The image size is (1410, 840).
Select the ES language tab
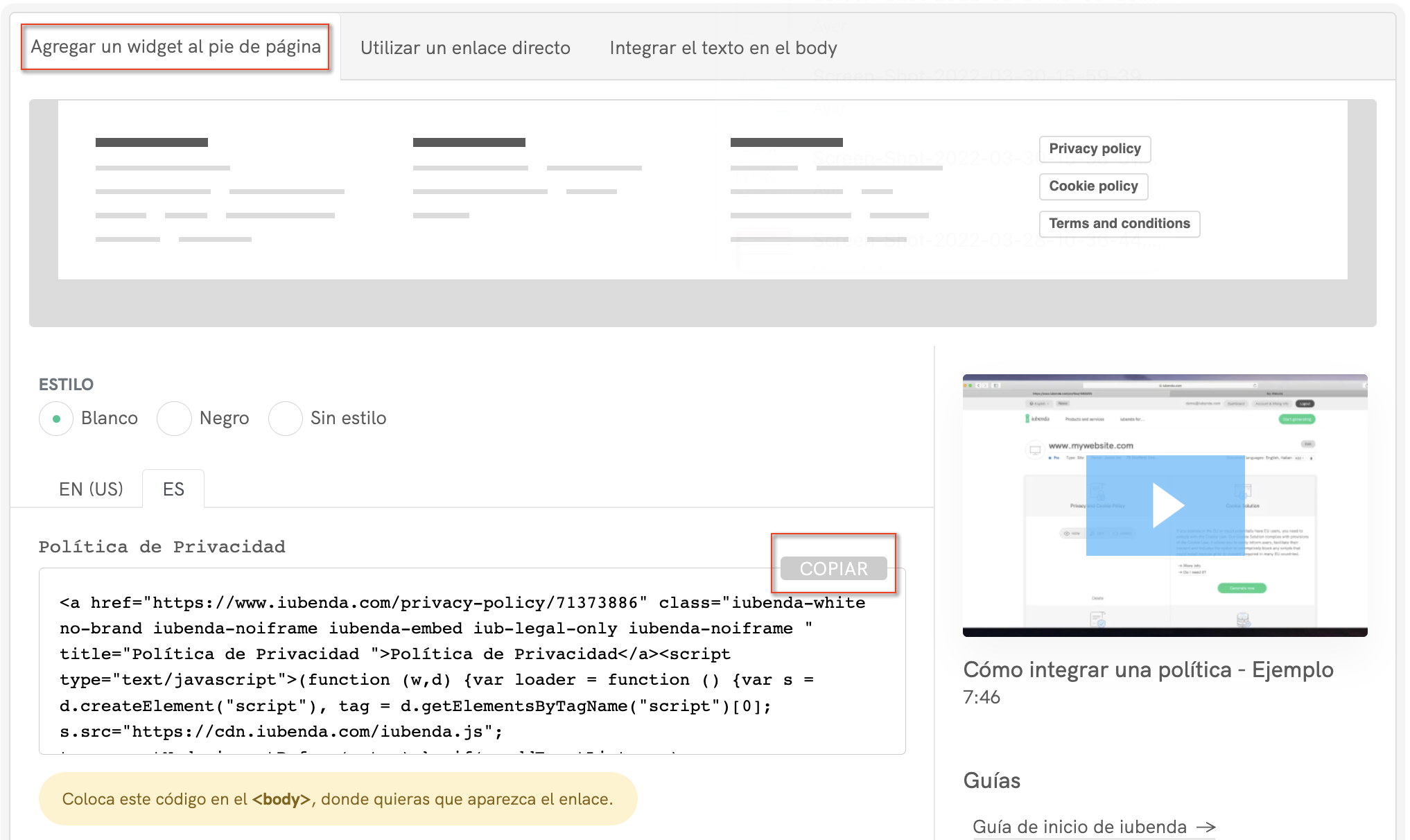(x=173, y=489)
